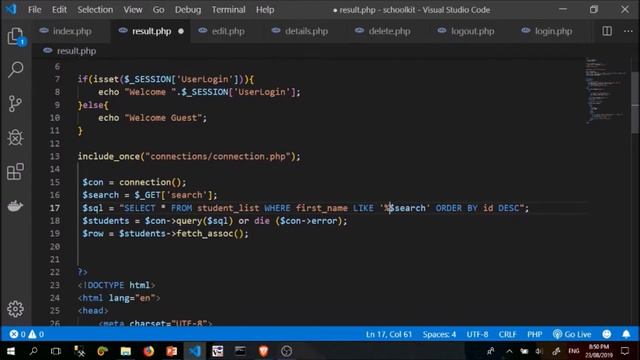Click the ENG input language indicator
This screenshot has height=360, width=640.
click(x=573, y=351)
